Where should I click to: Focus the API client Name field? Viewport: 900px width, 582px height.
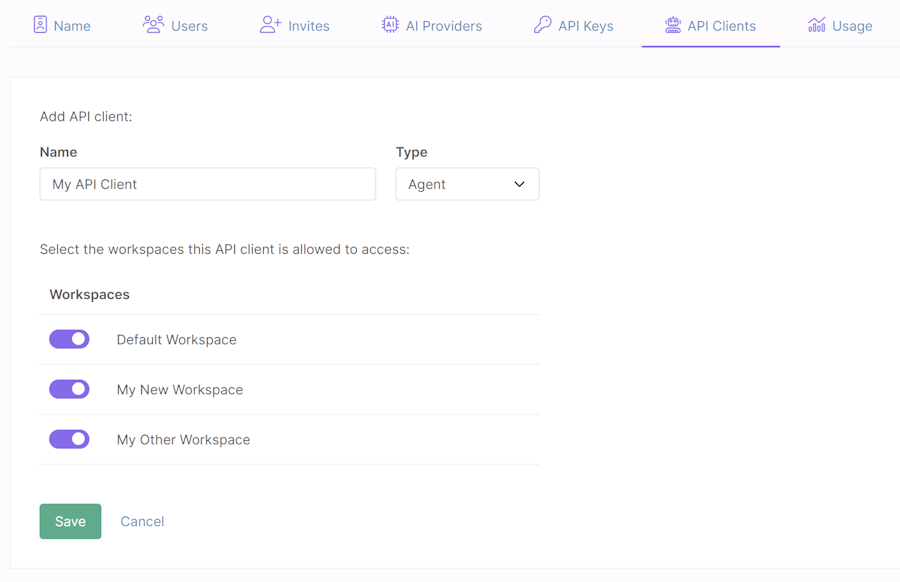tap(208, 184)
